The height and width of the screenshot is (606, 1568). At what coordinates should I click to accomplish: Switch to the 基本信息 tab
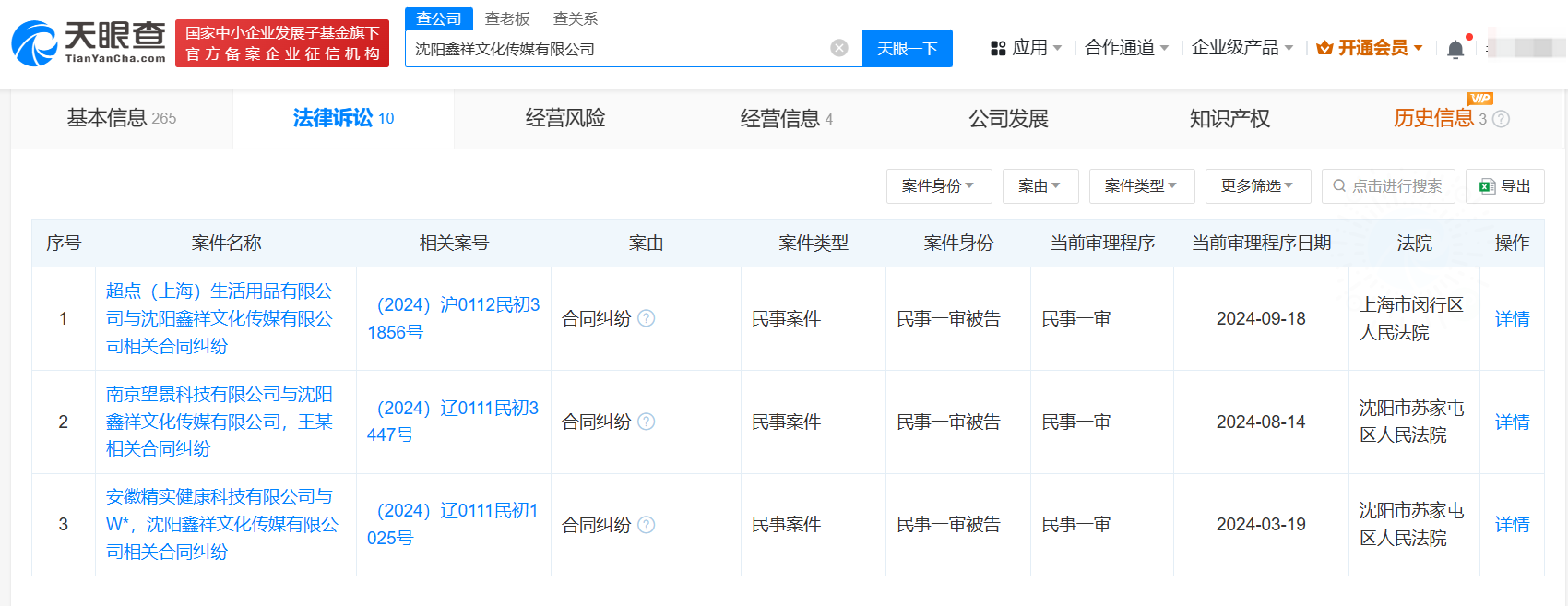point(121,118)
